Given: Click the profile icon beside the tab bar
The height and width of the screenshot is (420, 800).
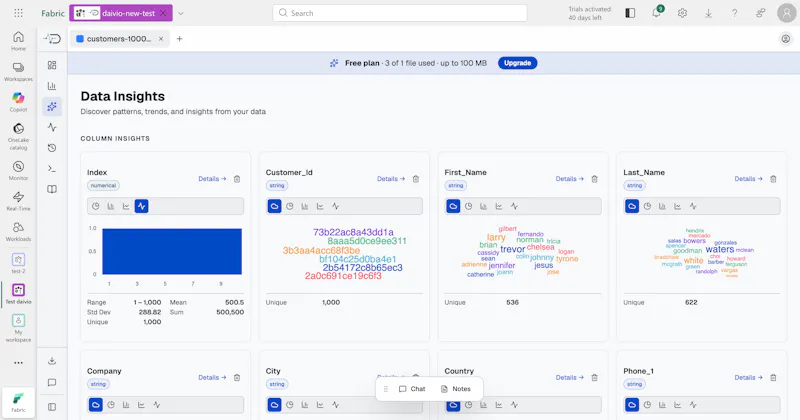Looking at the screenshot, I should [x=786, y=39].
